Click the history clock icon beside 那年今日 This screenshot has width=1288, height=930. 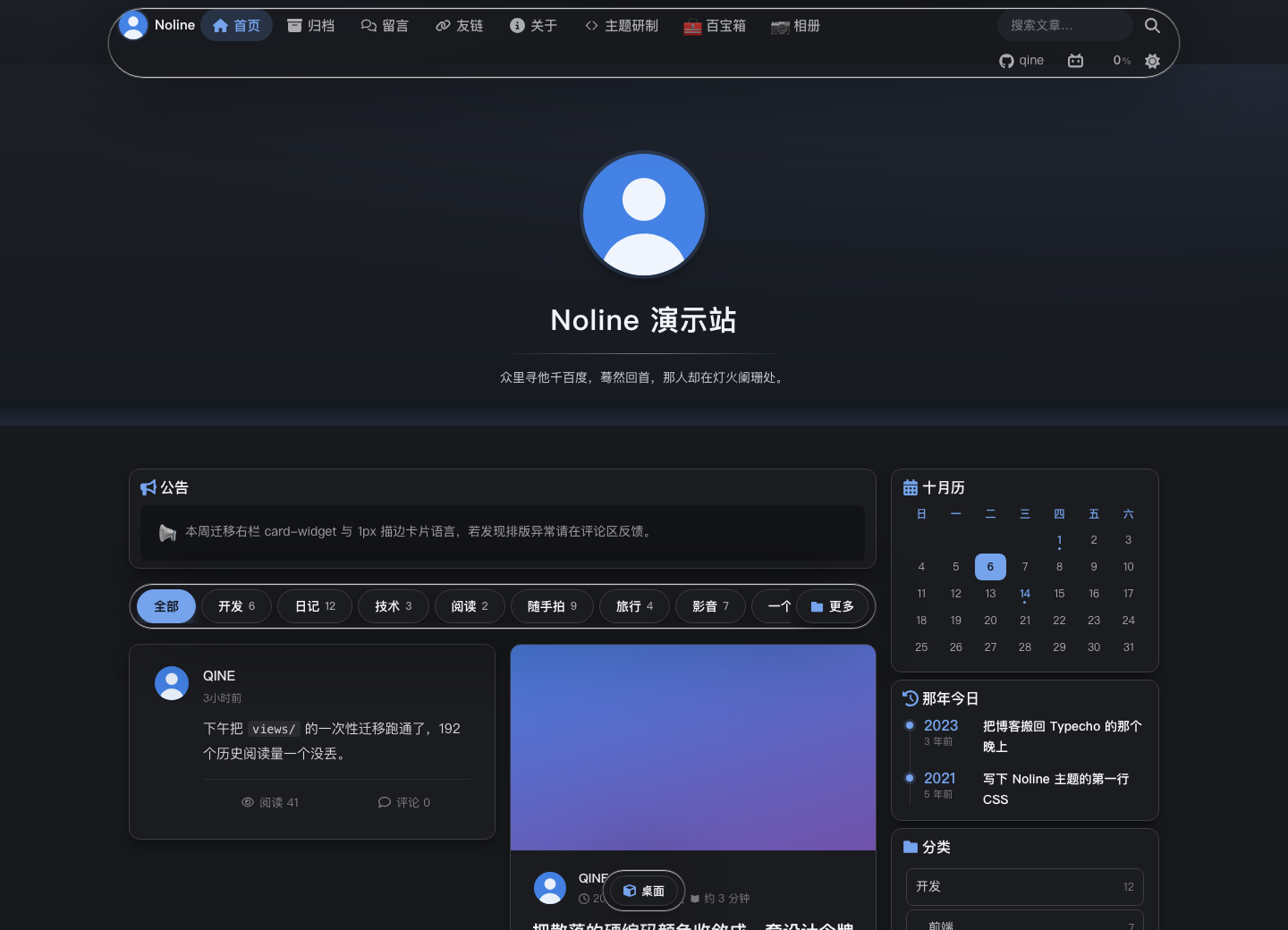point(911,698)
